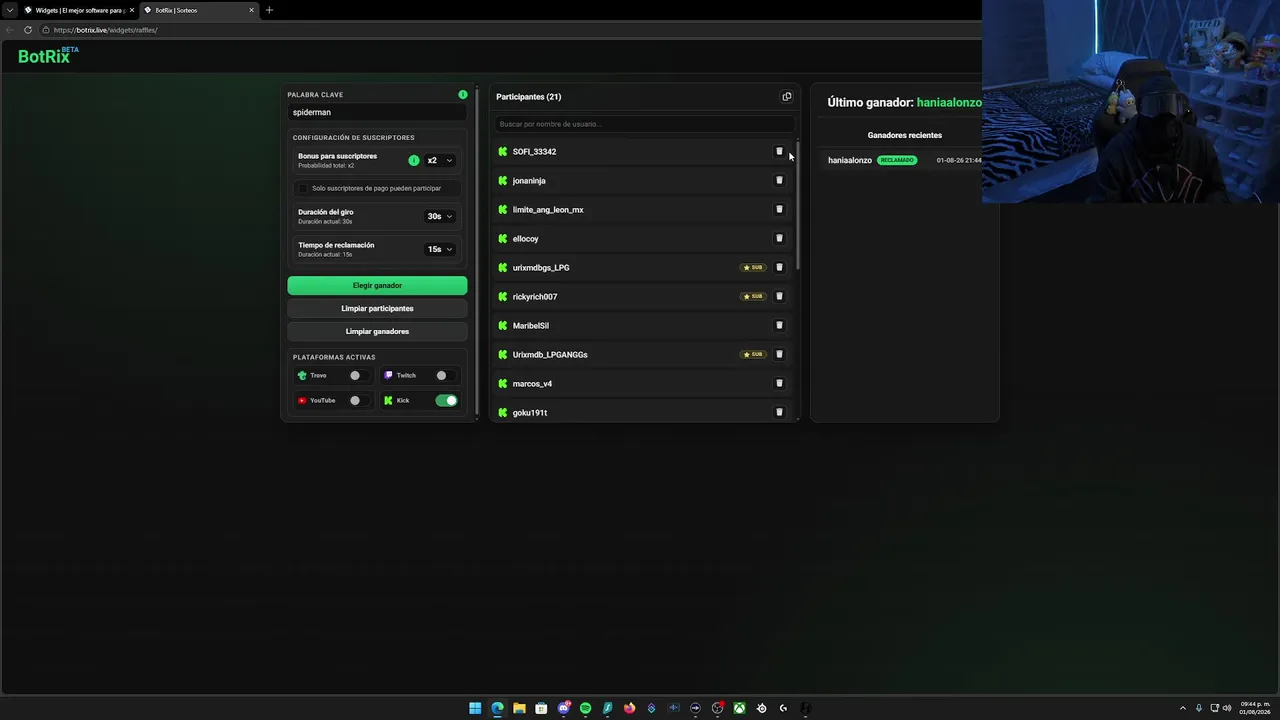Click participant name MaribelSil
The image size is (1280, 720).
tap(530, 326)
